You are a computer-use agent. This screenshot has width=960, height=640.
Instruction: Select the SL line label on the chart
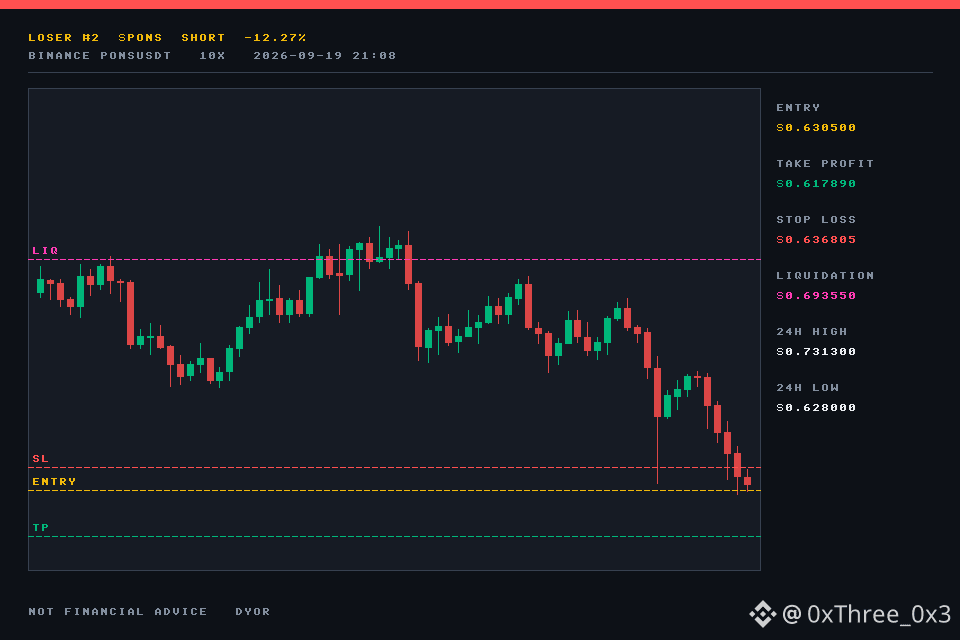coord(40,459)
